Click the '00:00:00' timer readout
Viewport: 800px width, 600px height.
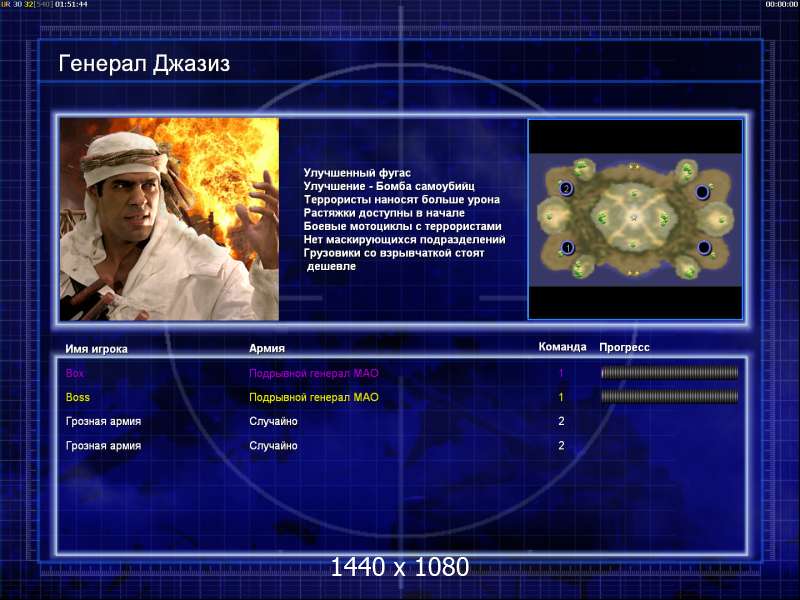782,4
